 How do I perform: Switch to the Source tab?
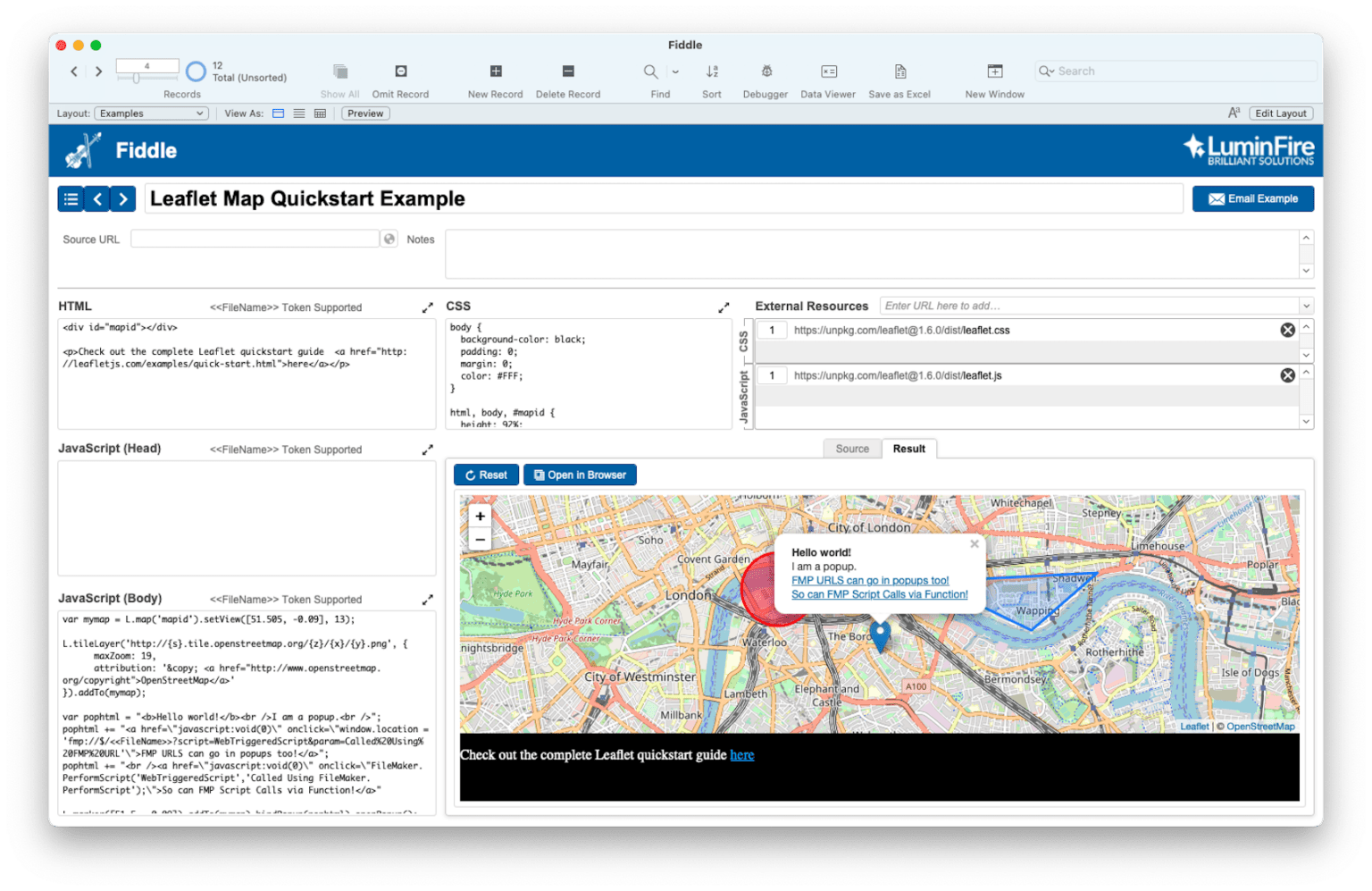pyautogui.click(x=851, y=449)
